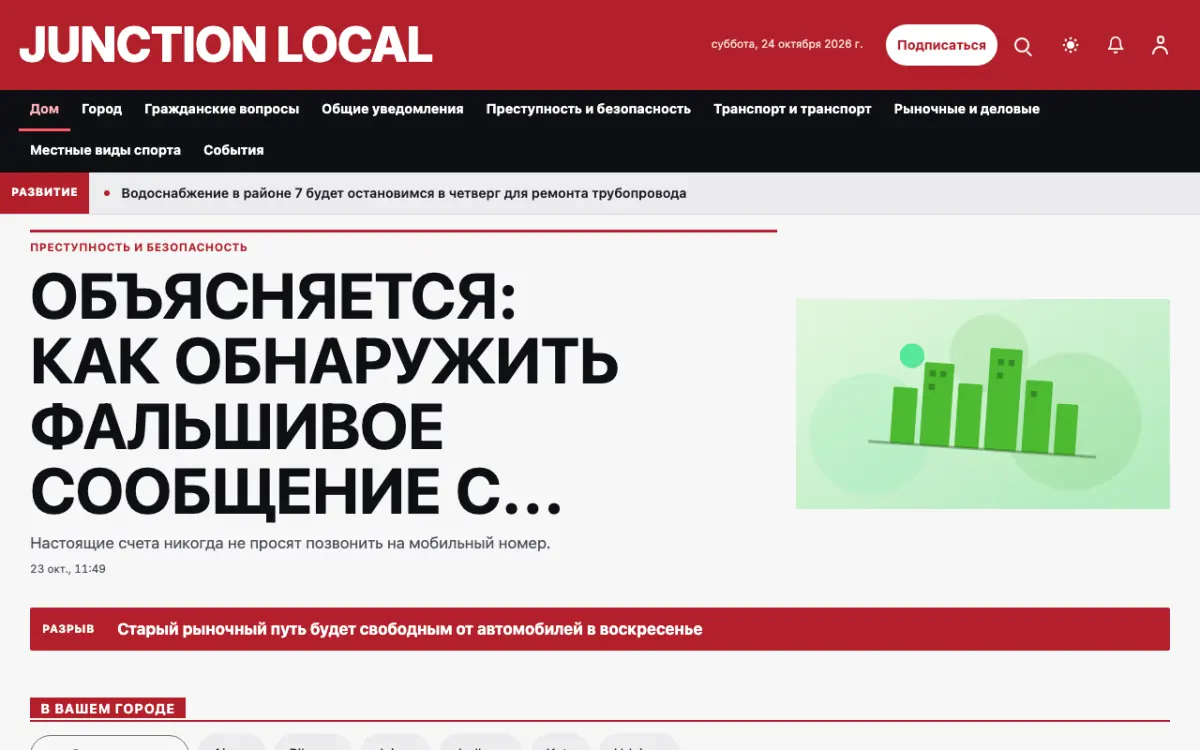Screen dimensions: 1200x750
Task: Open notifications bell icon
Action: pyautogui.click(x=1116, y=45)
